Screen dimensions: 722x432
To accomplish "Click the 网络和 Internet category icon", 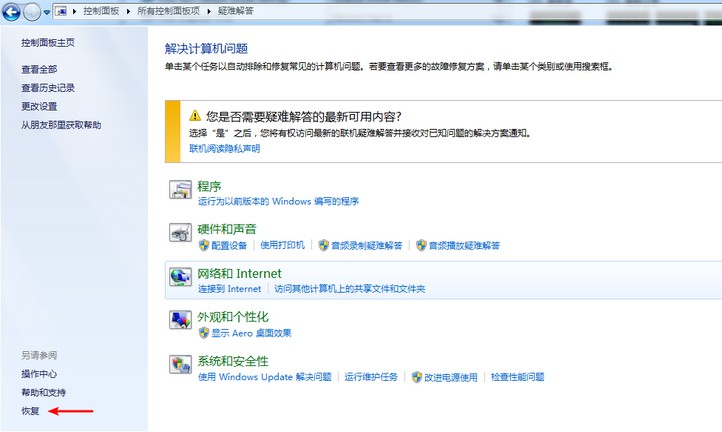I will (x=180, y=277).
